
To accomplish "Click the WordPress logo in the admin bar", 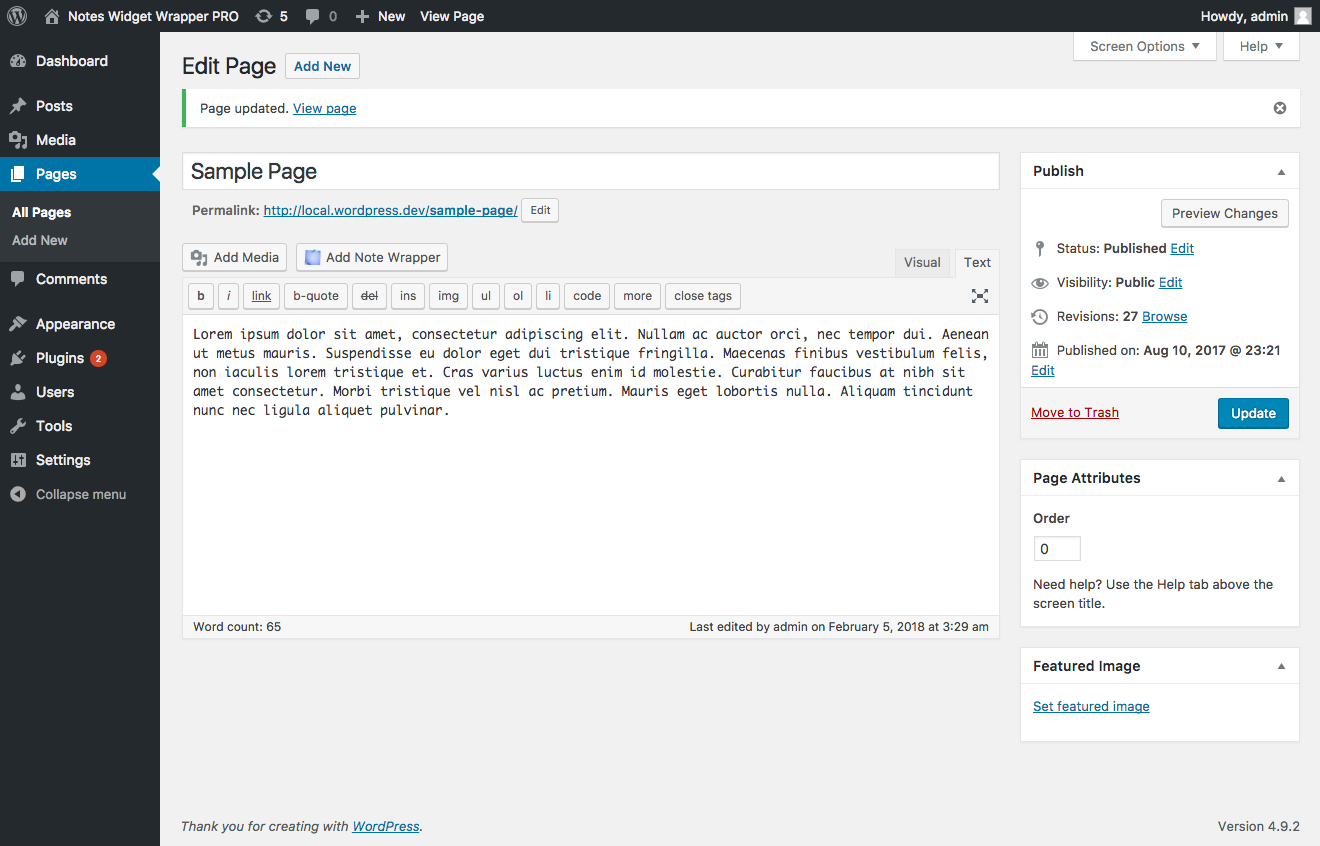I will click(17, 16).
